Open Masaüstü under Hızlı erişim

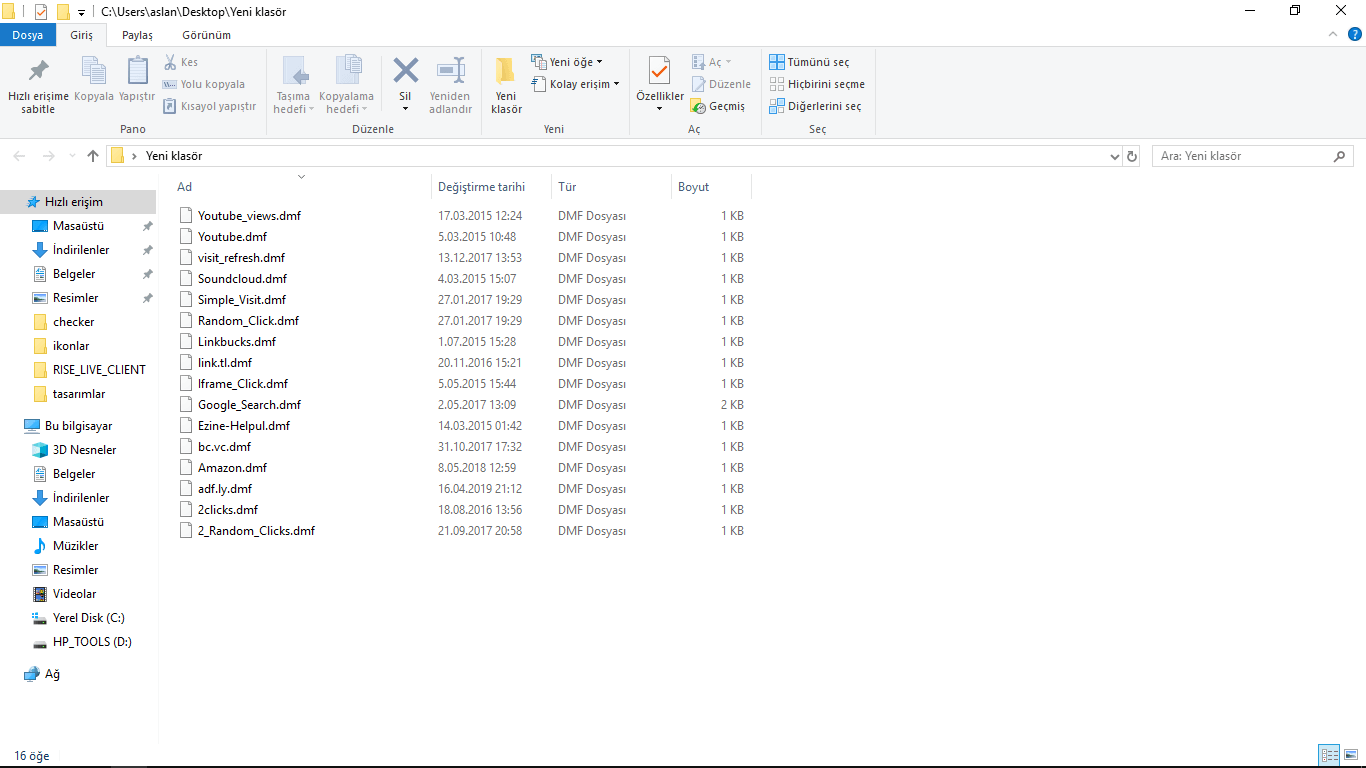tap(78, 226)
